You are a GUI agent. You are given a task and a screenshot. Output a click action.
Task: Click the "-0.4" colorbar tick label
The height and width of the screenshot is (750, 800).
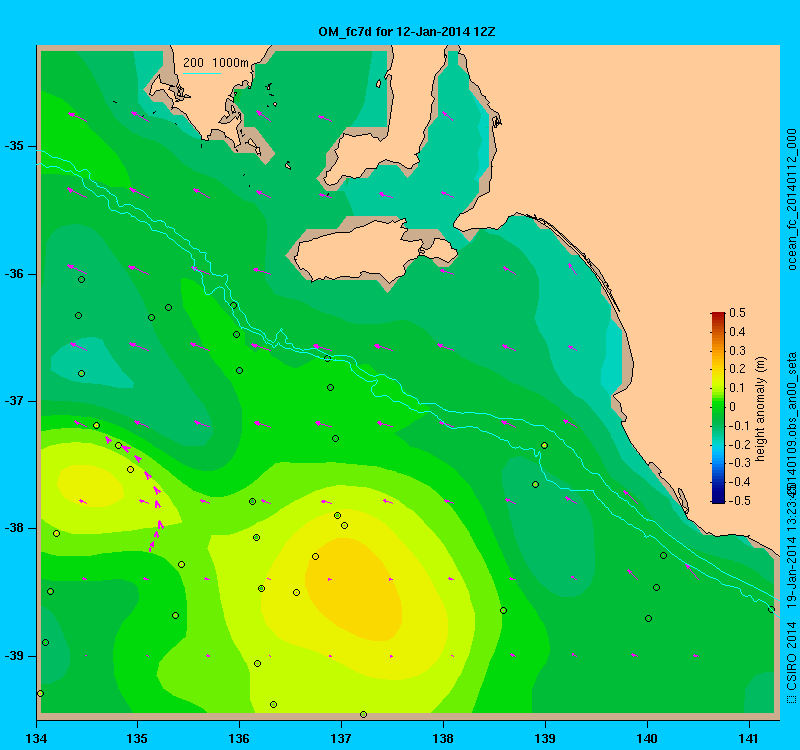(739, 482)
